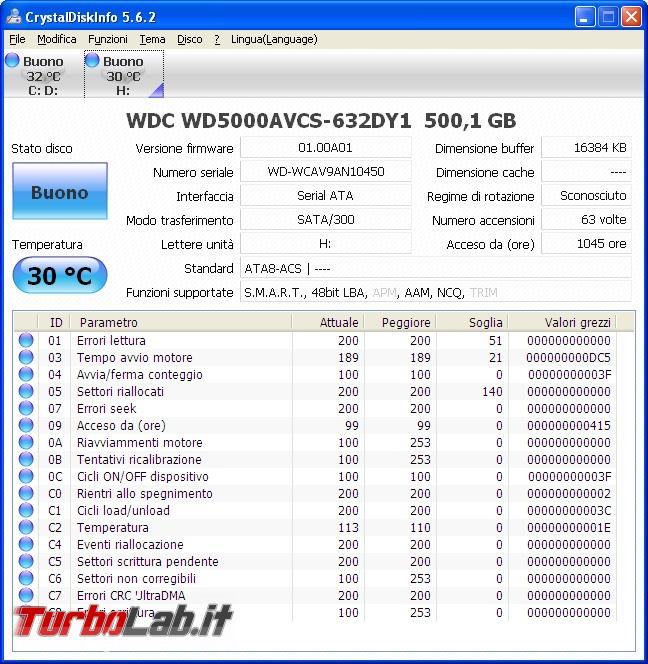Viewport: 648px width, 664px height.
Task: Click the drive title WDC WD5000AVCS-632DY1
Action: pos(269,121)
